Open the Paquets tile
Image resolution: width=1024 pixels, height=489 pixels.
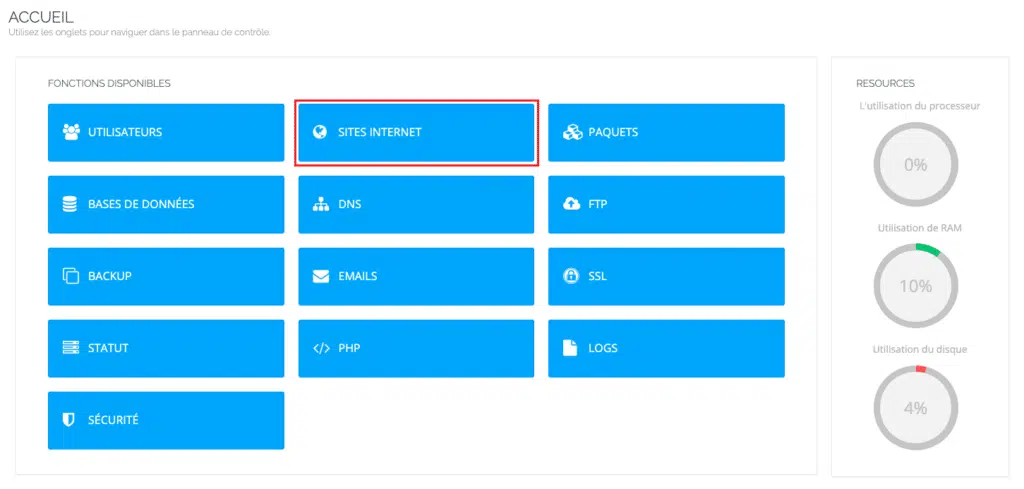pos(666,133)
